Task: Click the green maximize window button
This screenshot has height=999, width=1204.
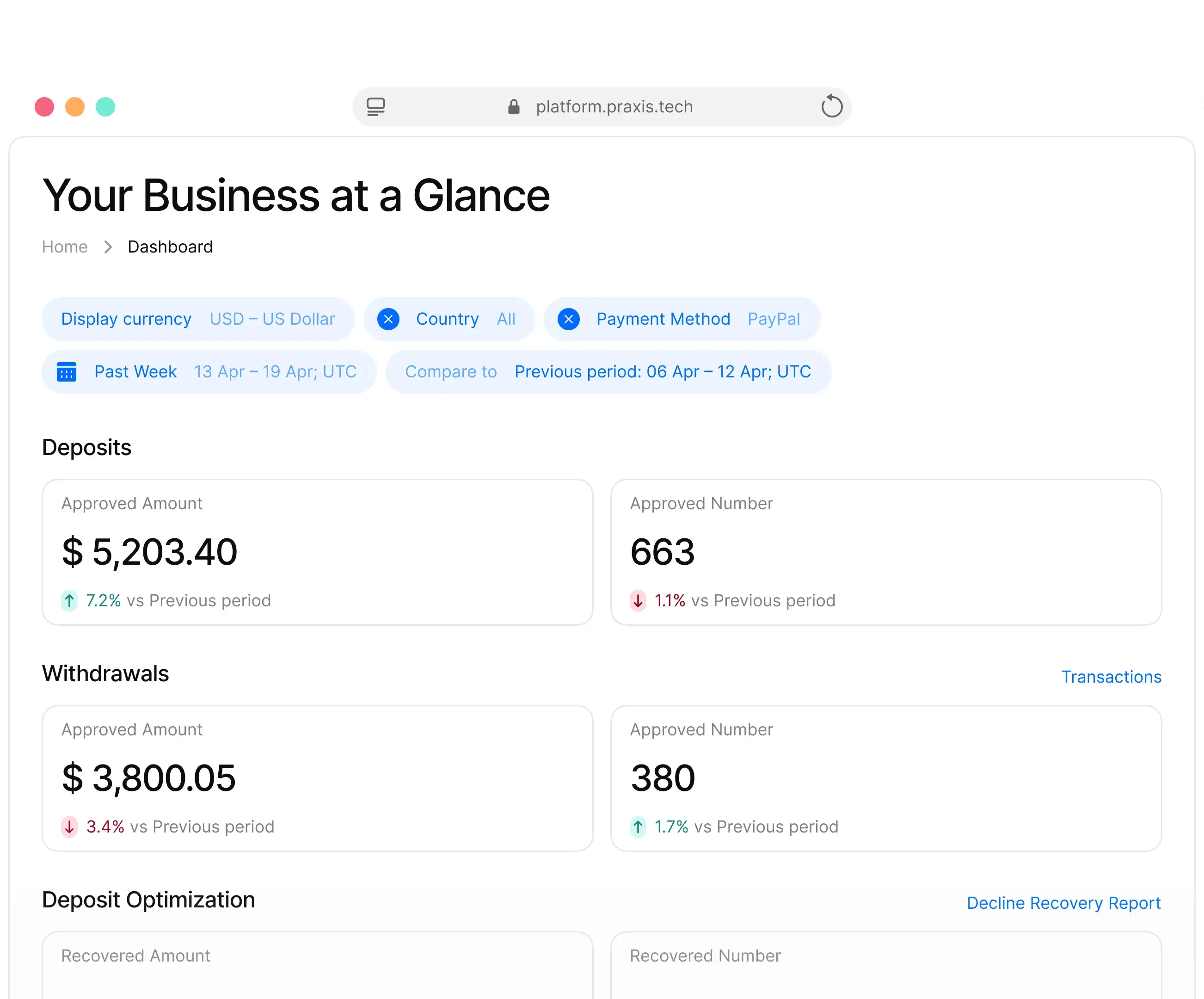Action: 105,107
